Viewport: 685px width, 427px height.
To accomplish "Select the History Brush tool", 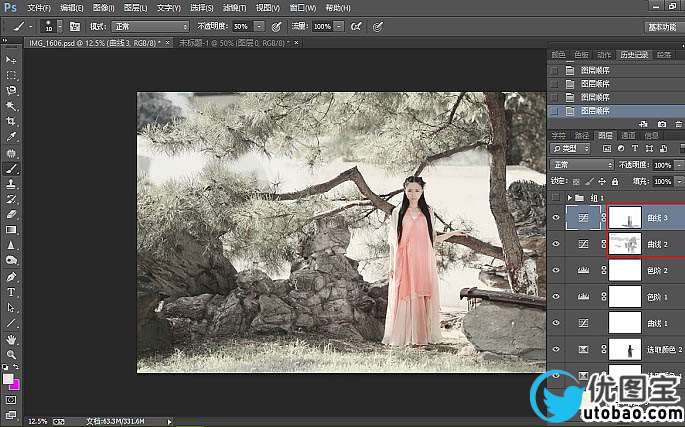I will coord(11,199).
